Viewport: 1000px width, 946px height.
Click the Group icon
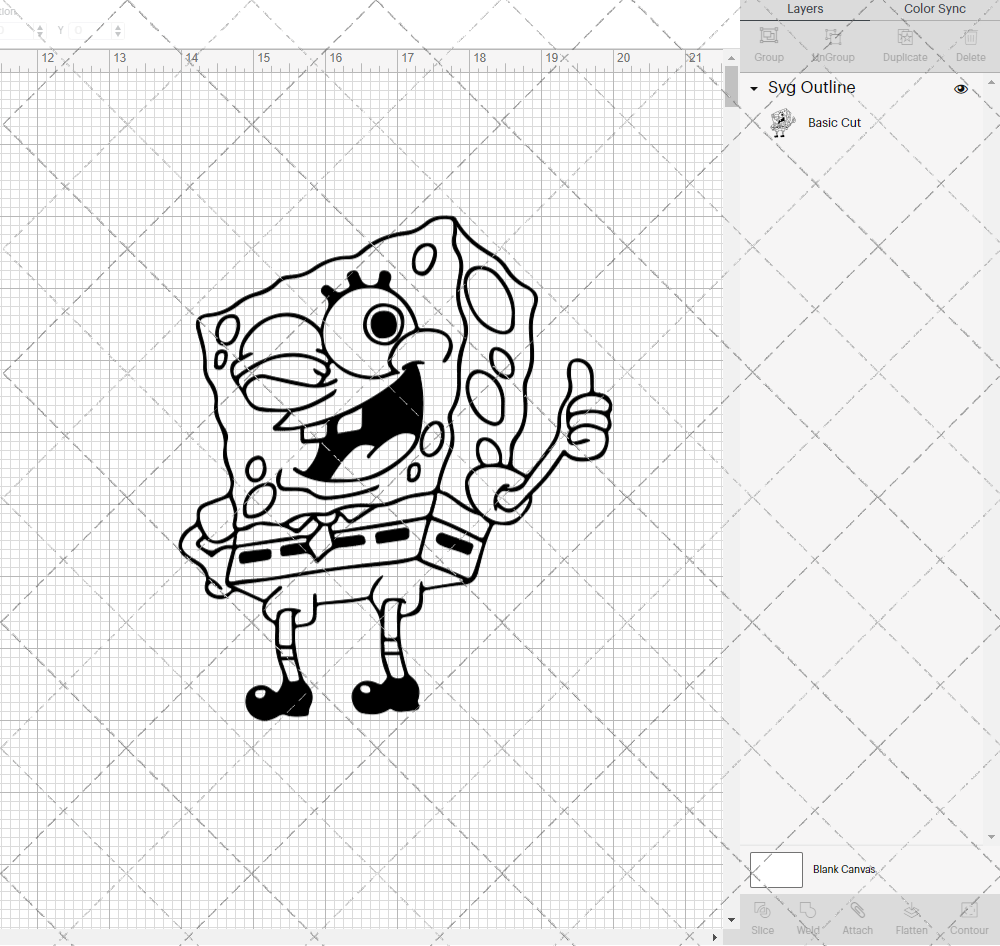point(768,40)
